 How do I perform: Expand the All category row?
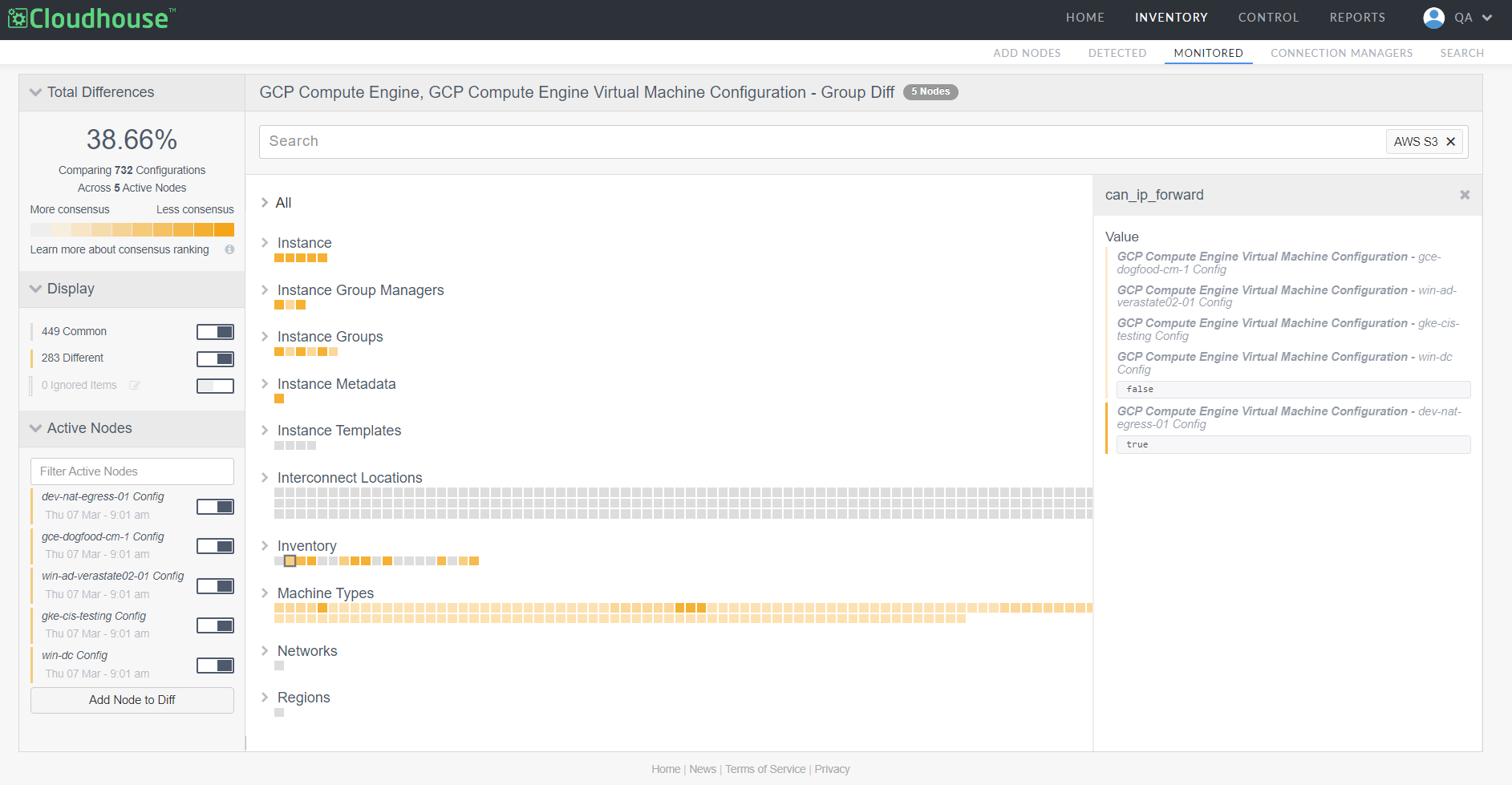tap(265, 203)
